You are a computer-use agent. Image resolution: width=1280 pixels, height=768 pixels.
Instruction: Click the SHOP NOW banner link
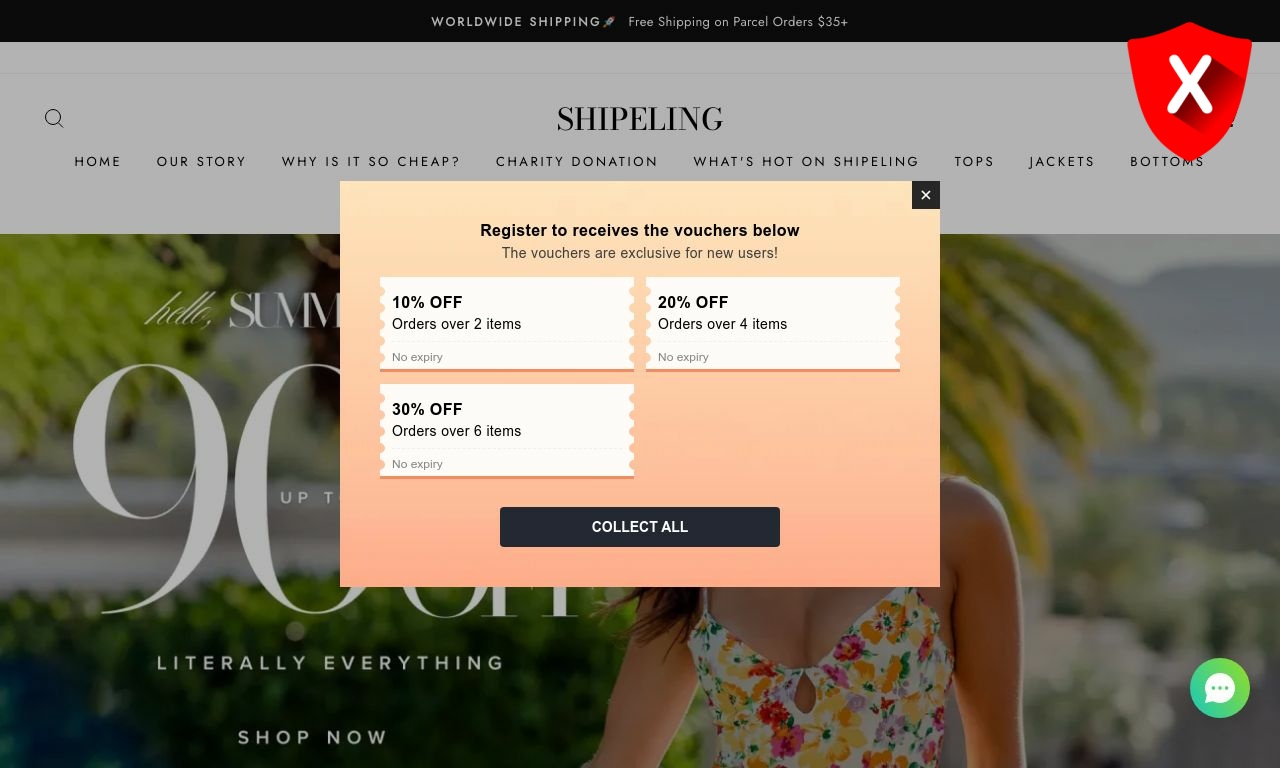(x=312, y=737)
